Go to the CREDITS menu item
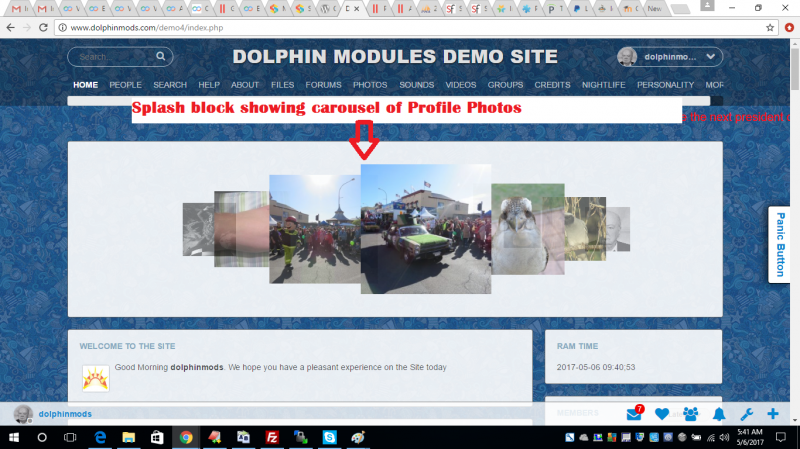 tap(552, 85)
